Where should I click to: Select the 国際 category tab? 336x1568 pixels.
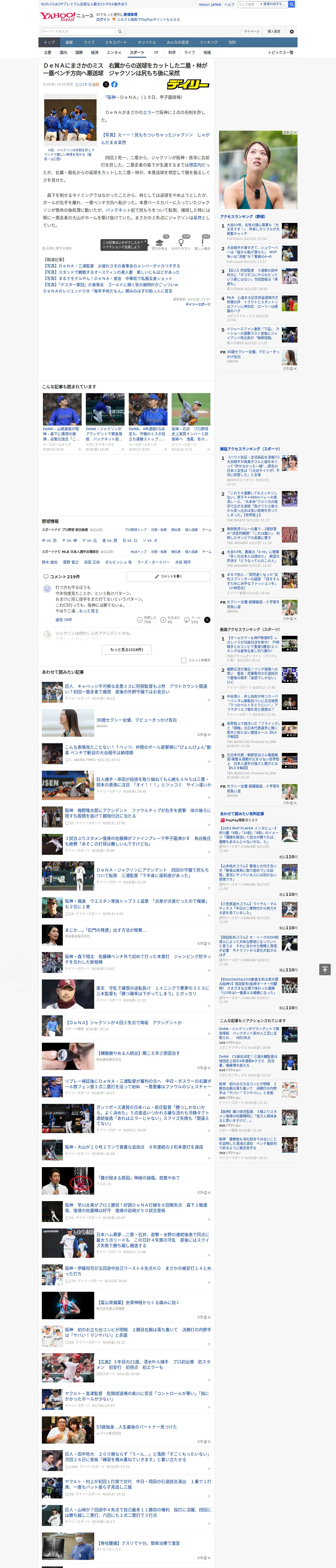pos(79,52)
